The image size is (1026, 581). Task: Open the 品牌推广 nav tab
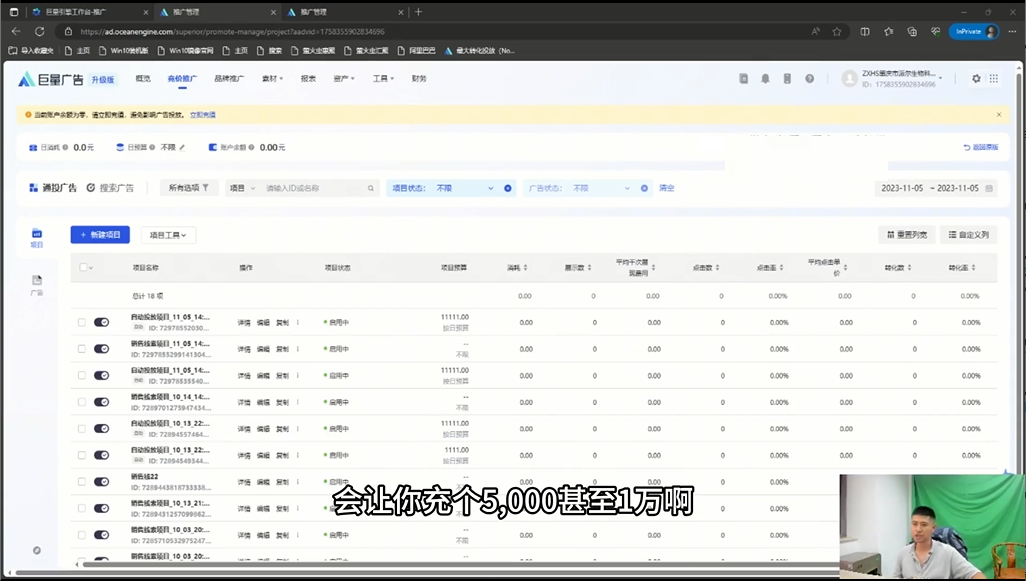229,79
